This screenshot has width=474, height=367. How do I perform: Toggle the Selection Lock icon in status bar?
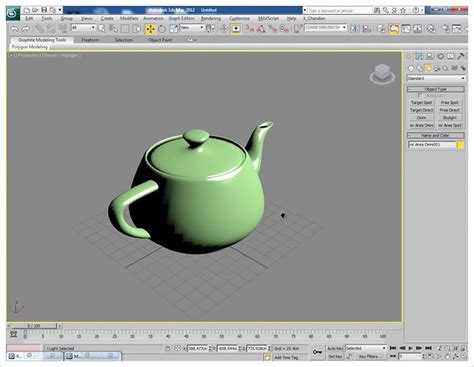(168, 348)
